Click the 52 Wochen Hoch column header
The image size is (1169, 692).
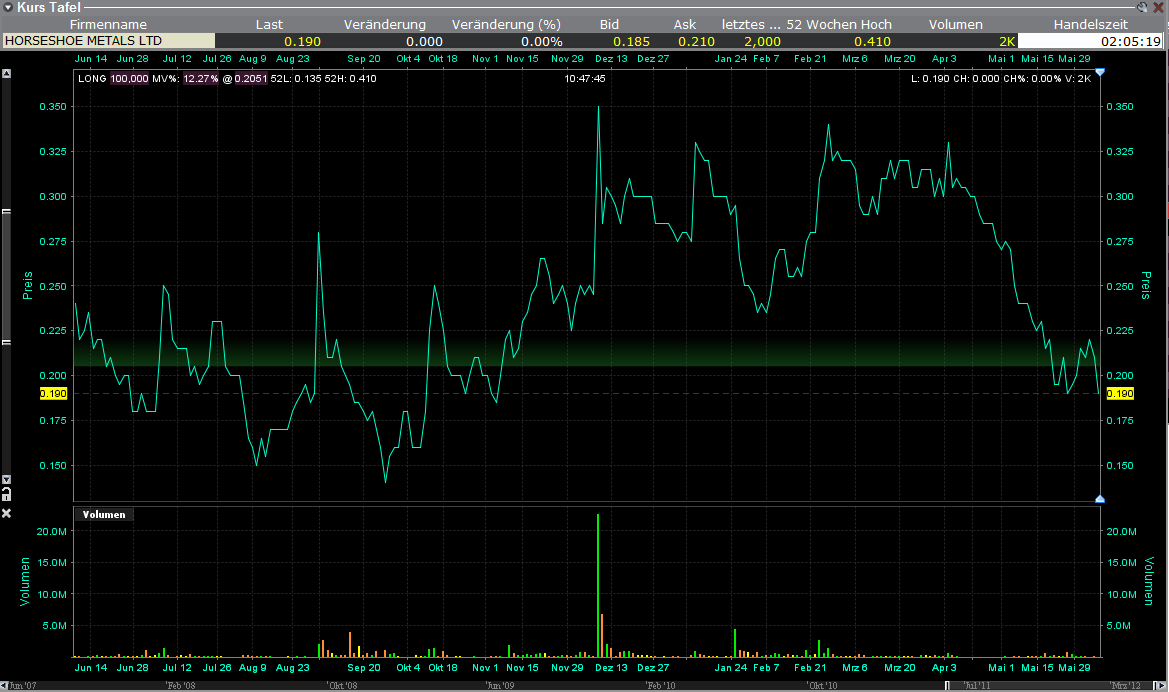(x=839, y=24)
